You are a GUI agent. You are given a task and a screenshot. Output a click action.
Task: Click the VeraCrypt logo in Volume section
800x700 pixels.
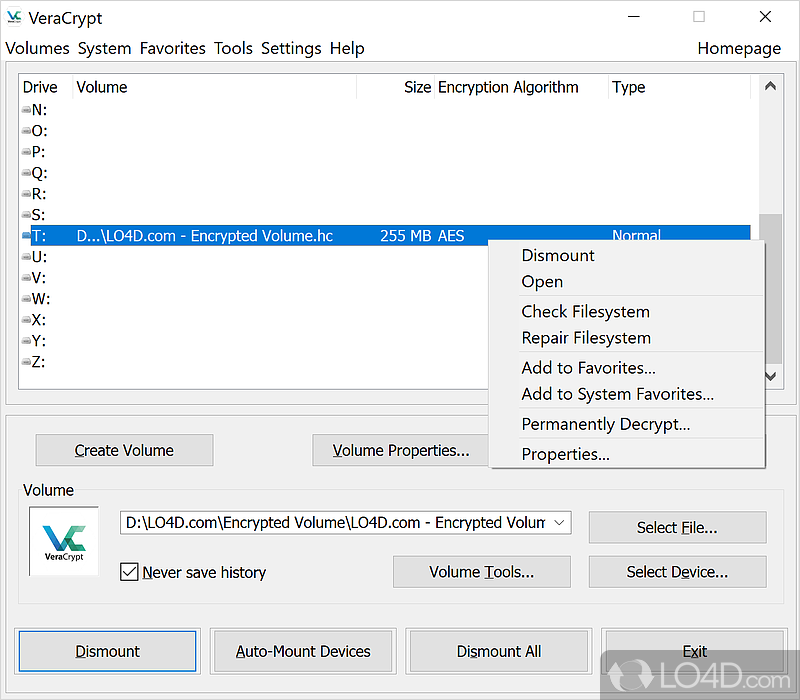pos(64,541)
